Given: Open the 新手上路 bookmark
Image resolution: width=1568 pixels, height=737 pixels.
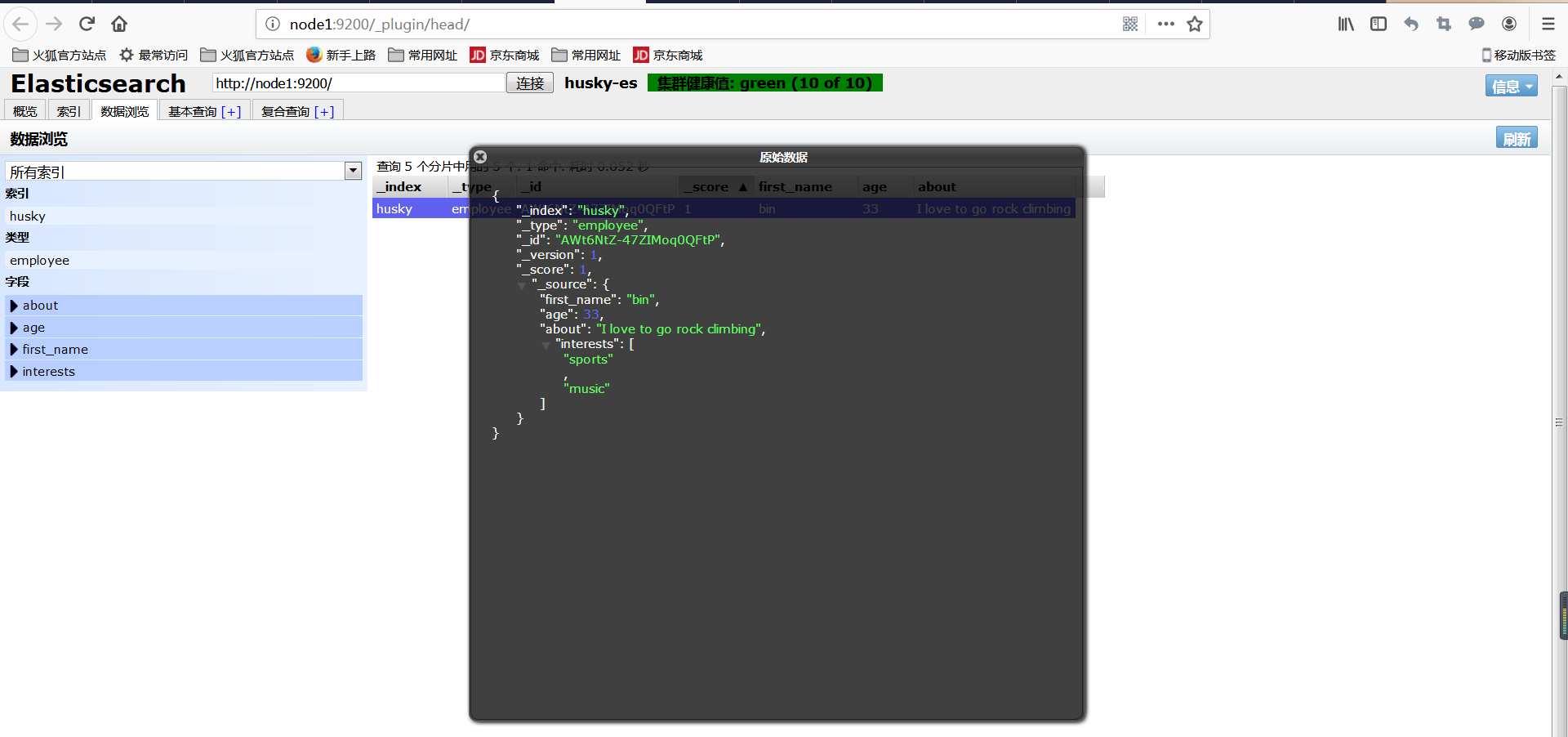Looking at the screenshot, I should [x=341, y=55].
